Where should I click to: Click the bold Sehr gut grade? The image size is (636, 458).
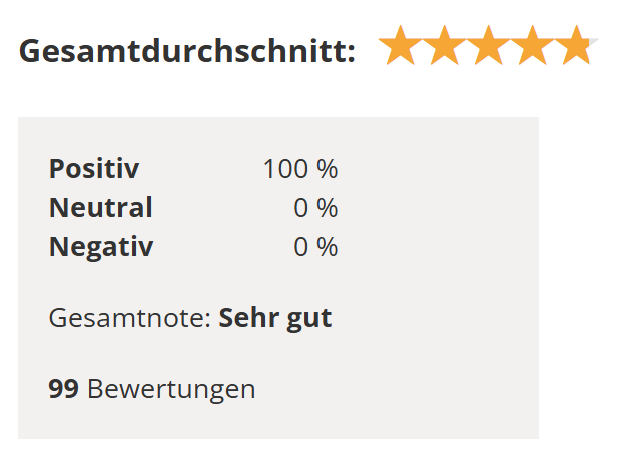click(275, 319)
